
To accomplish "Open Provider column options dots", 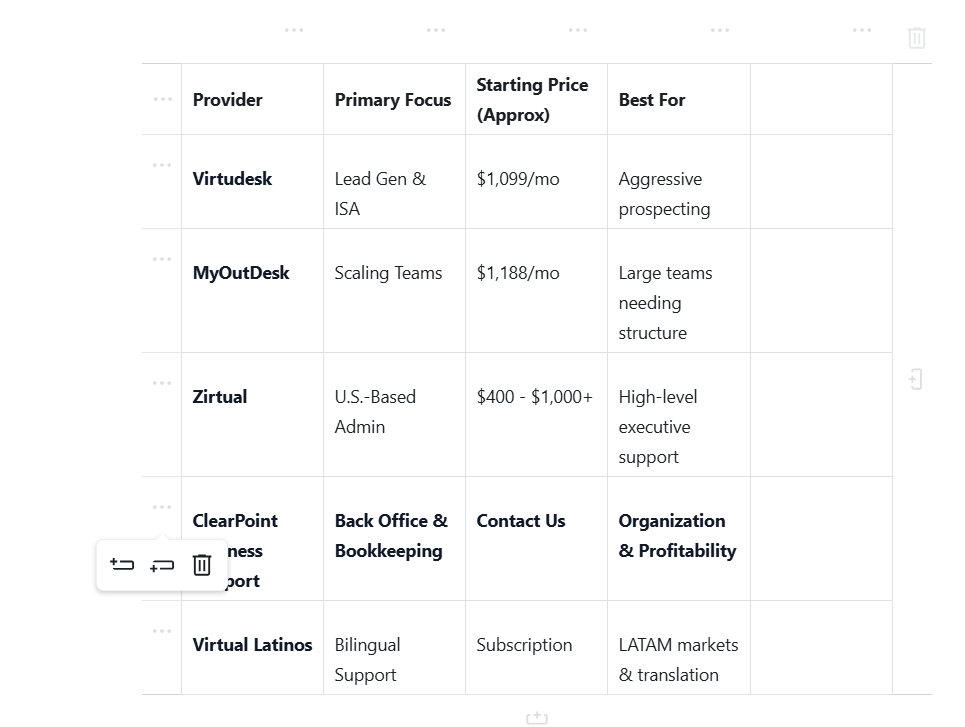I will tap(294, 30).
